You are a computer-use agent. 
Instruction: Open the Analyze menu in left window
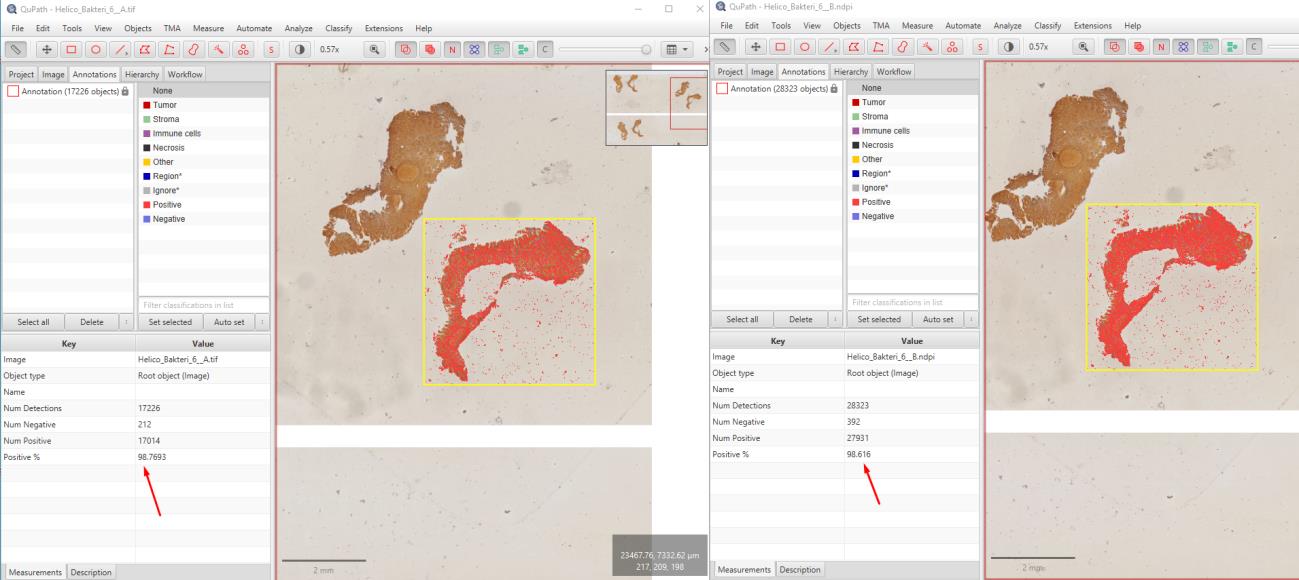299,28
